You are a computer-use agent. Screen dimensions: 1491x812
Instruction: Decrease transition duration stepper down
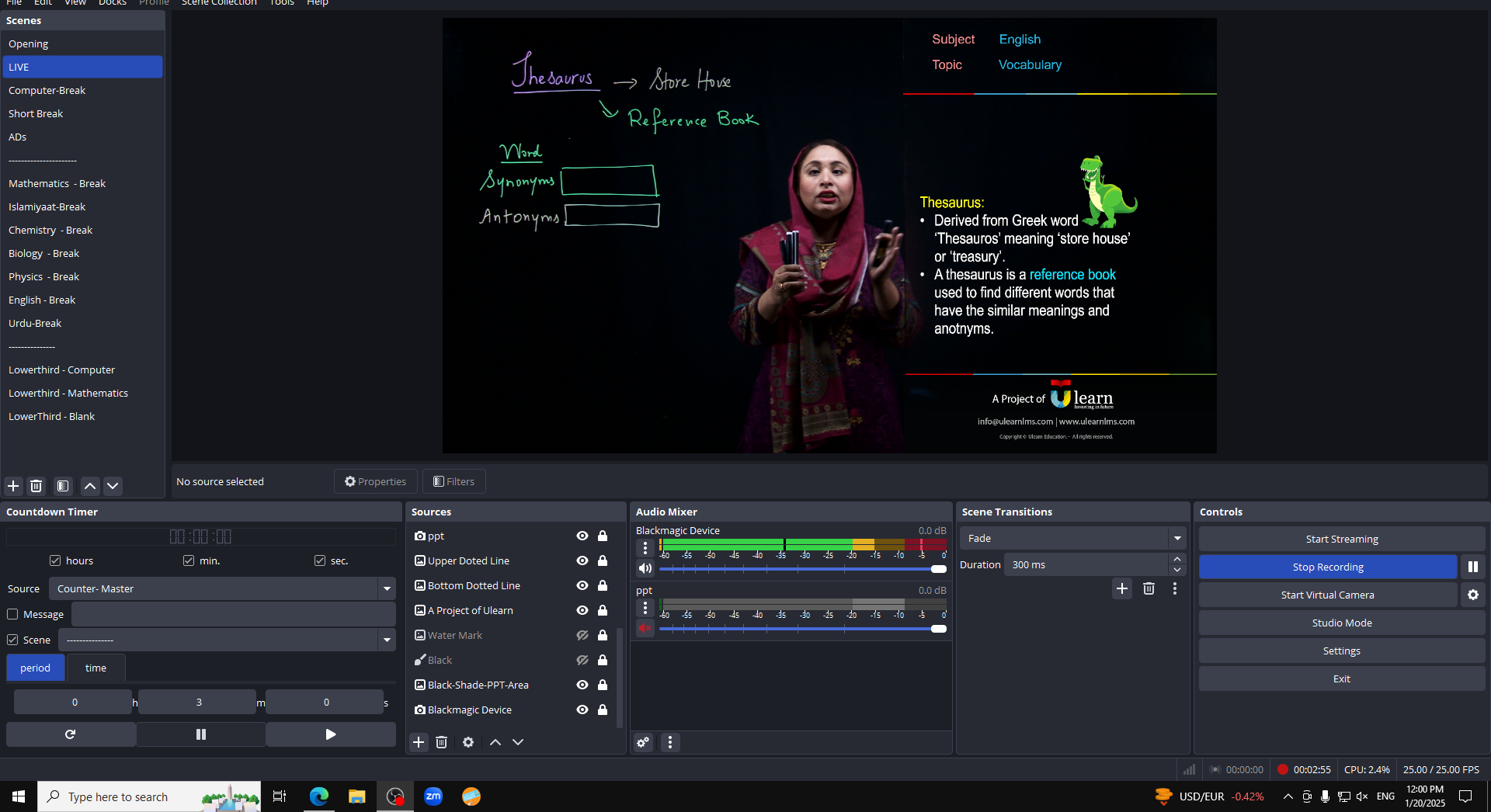(x=1177, y=570)
